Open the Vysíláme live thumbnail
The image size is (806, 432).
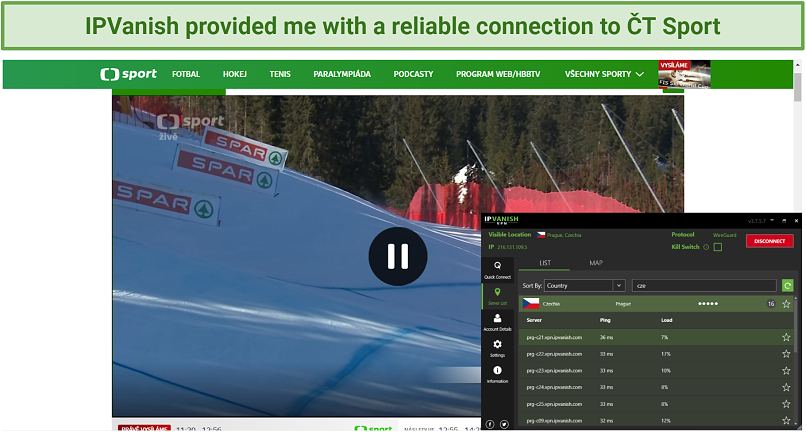(x=684, y=75)
